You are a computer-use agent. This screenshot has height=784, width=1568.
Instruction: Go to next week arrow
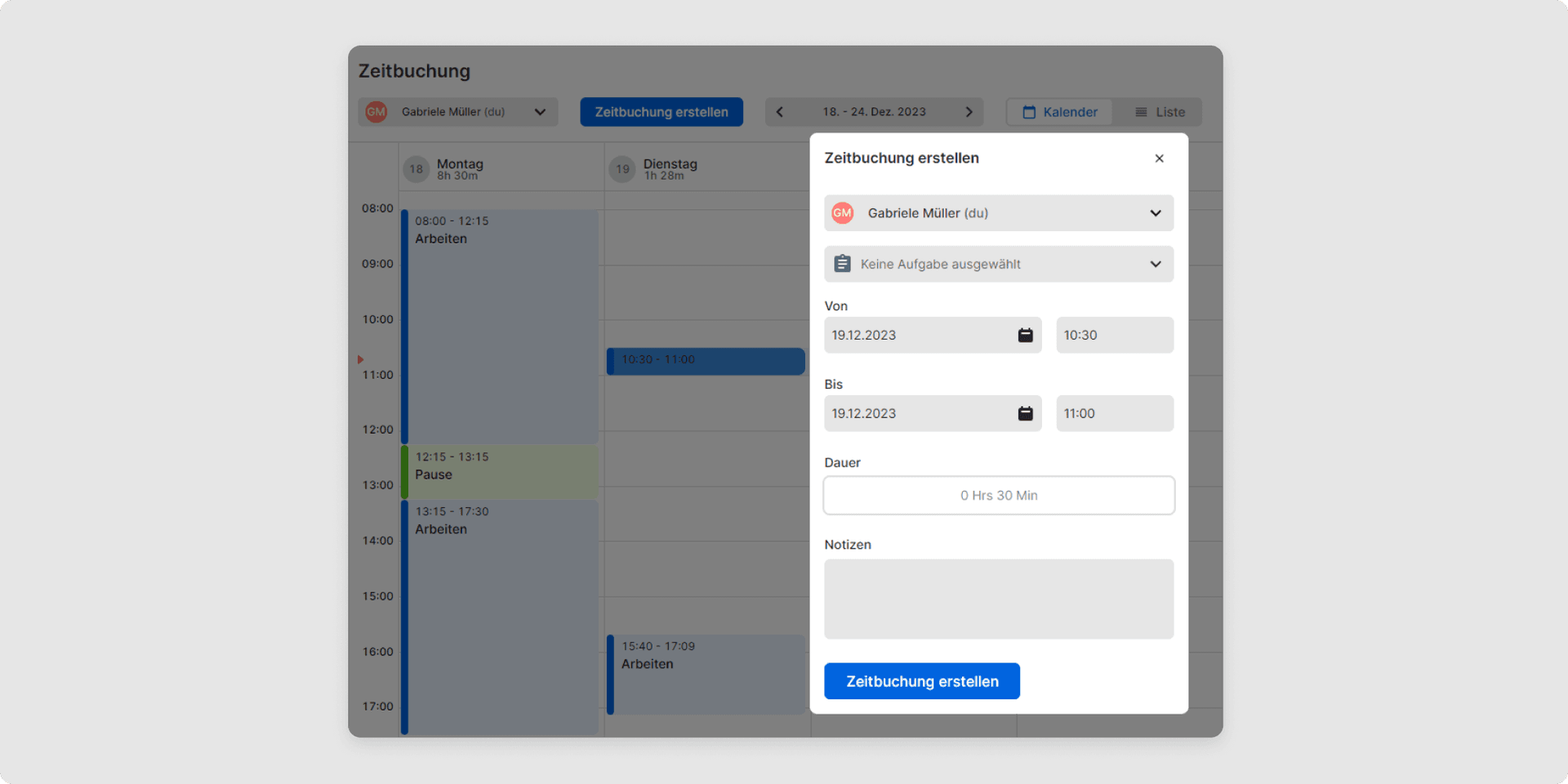pos(969,112)
